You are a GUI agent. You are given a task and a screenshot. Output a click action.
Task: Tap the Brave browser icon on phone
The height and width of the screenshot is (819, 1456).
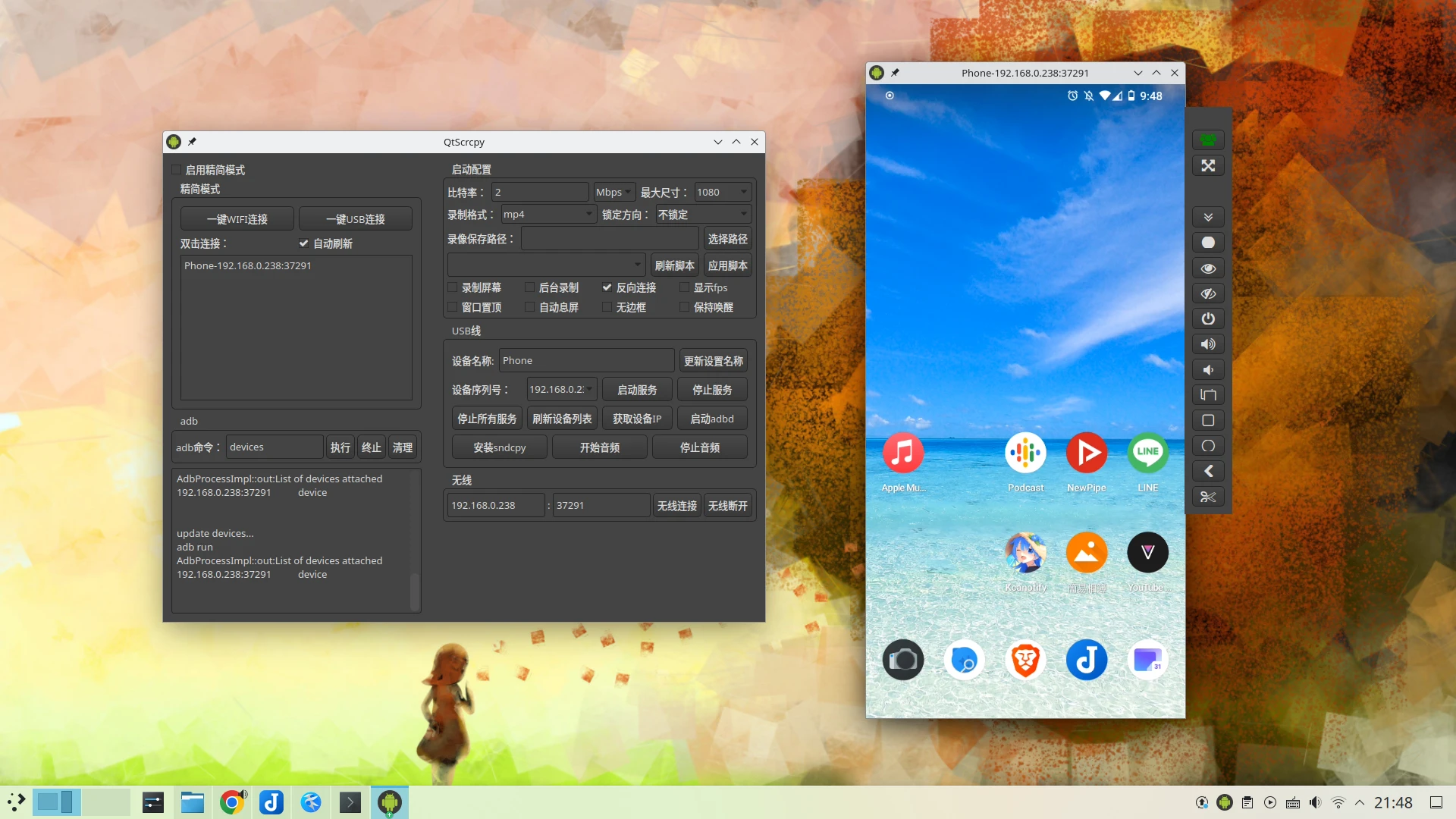click(1025, 660)
